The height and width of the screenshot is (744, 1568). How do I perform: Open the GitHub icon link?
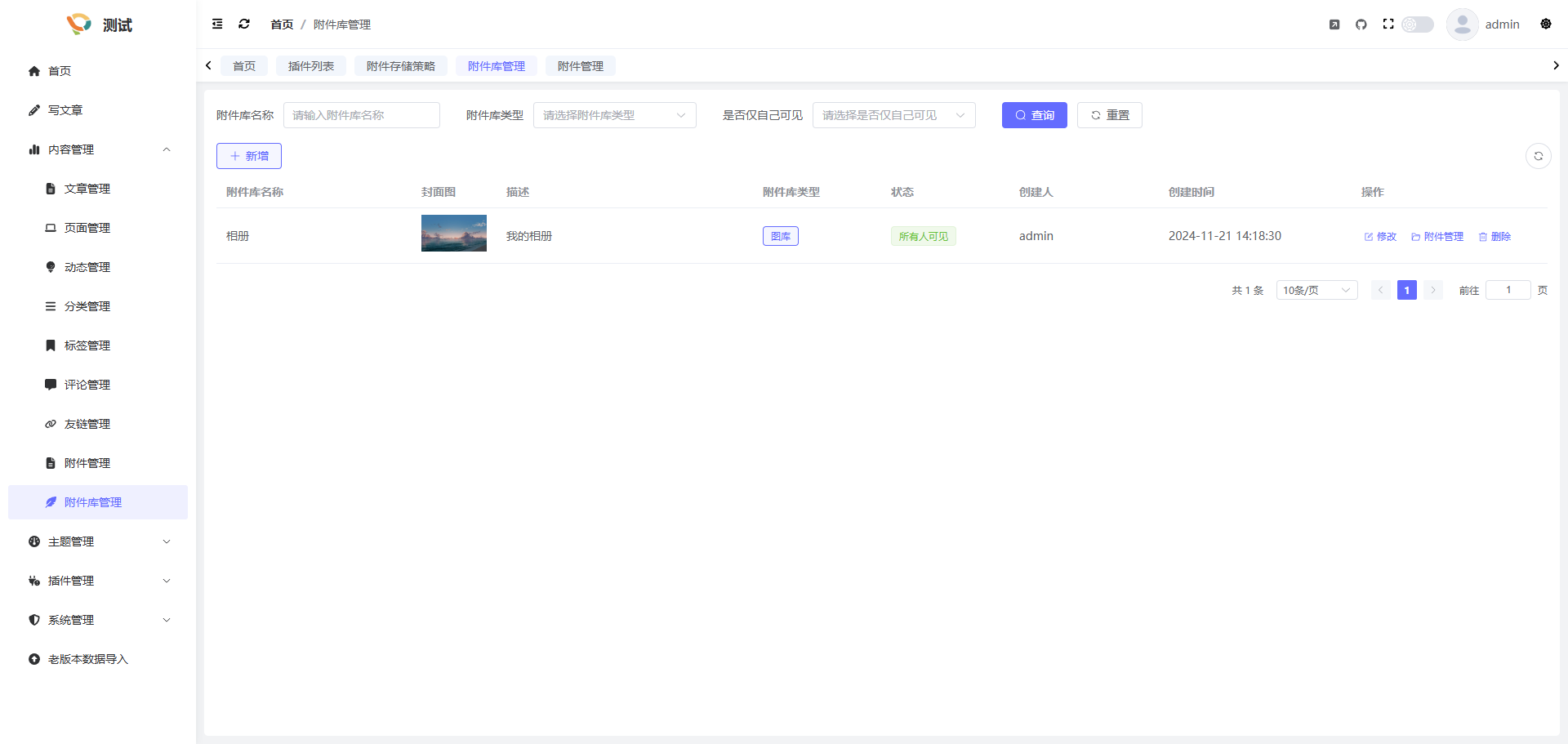pos(1361,25)
